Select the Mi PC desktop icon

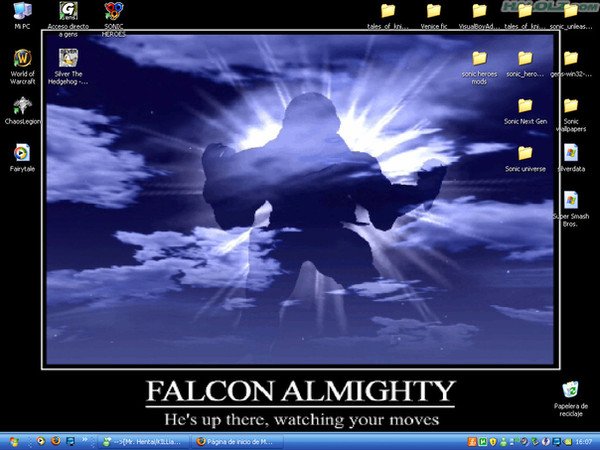[x=22, y=15]
